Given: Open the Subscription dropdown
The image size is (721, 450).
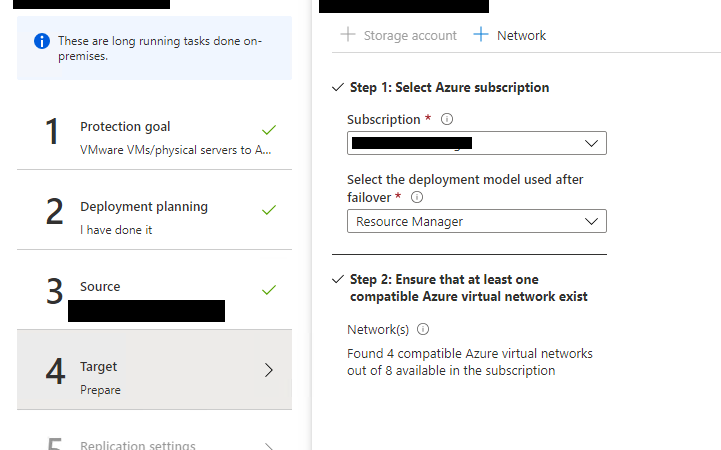Looking at the screenshot, I should (477, 143).
